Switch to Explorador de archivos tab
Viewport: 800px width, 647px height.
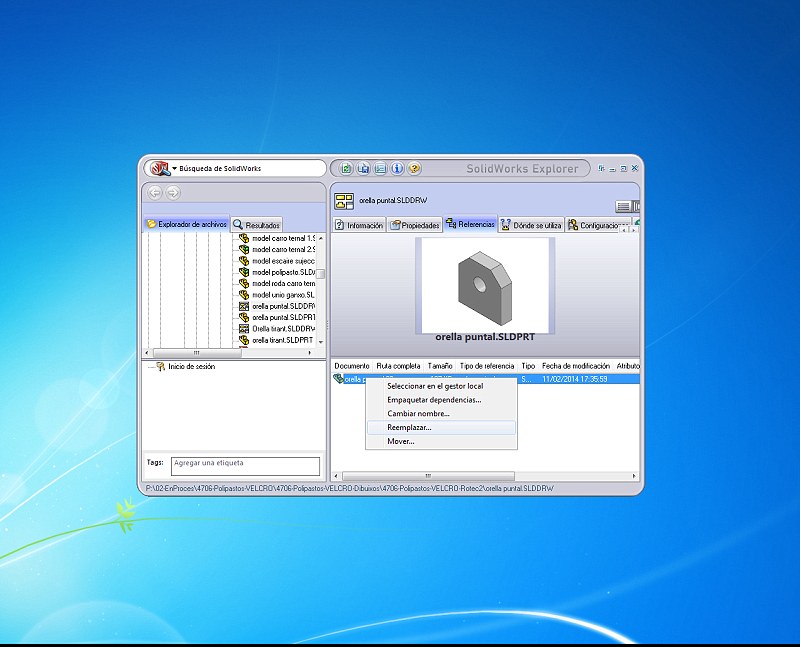click(187, 224)
